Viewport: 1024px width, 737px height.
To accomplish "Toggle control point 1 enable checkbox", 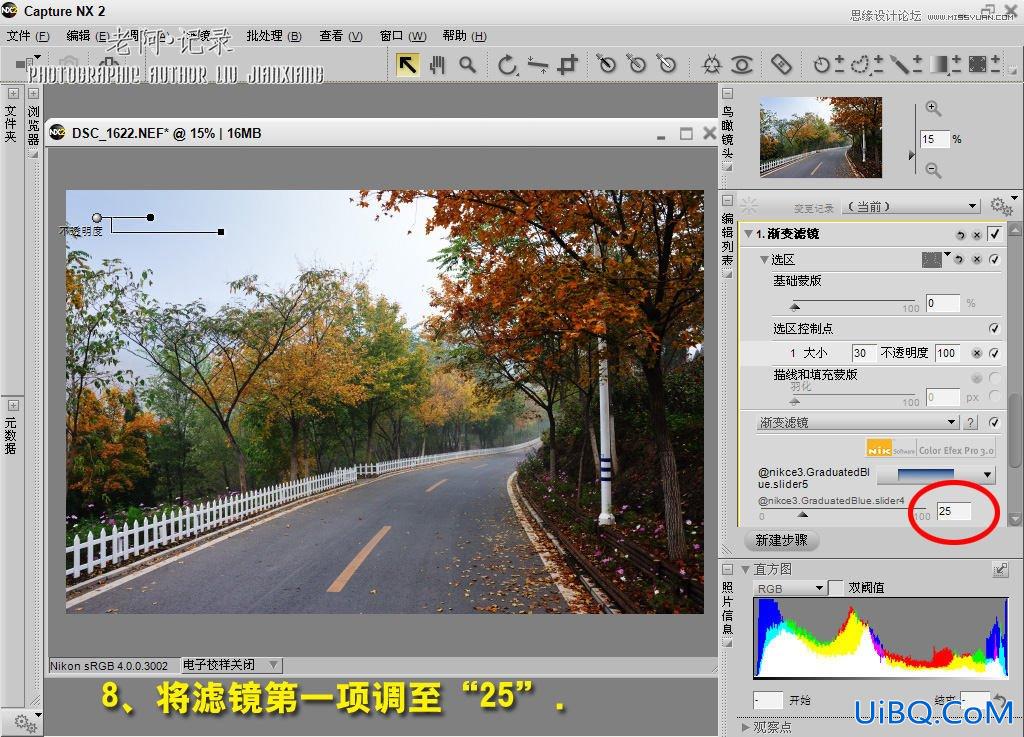I will (994, 353).
